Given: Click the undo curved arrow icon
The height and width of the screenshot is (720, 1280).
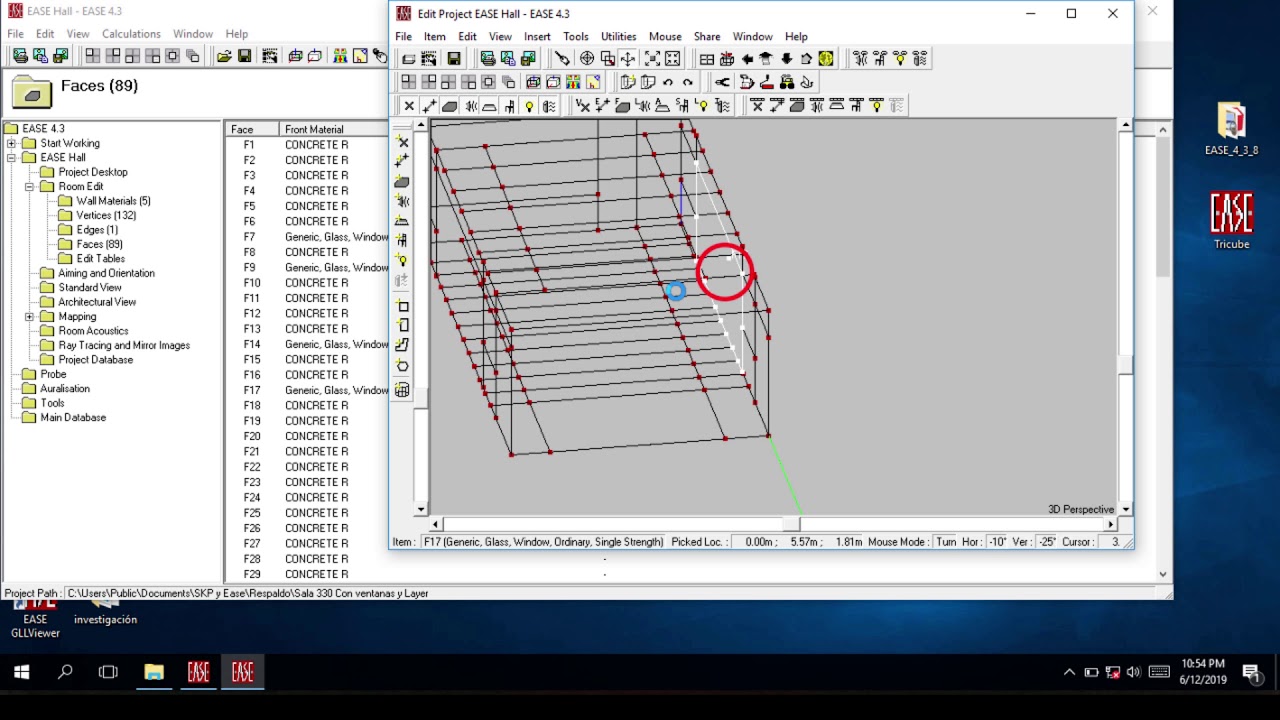Looking at the screenshot, I should click(668, 82).
